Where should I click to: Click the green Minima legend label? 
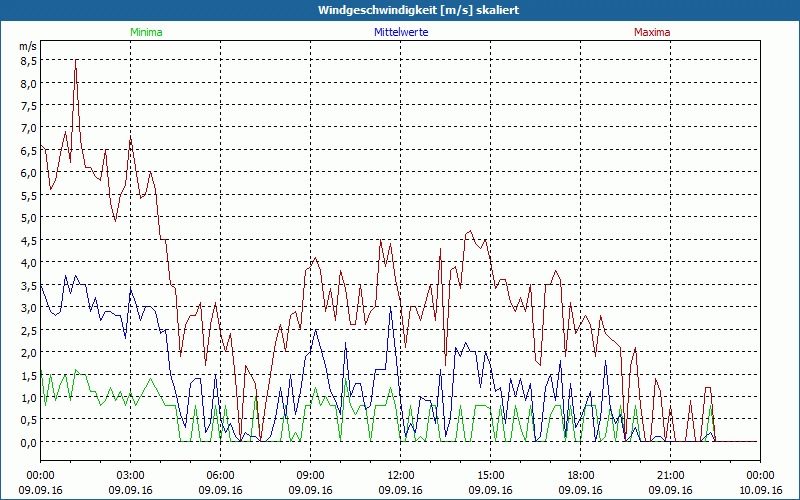(146, 32)
